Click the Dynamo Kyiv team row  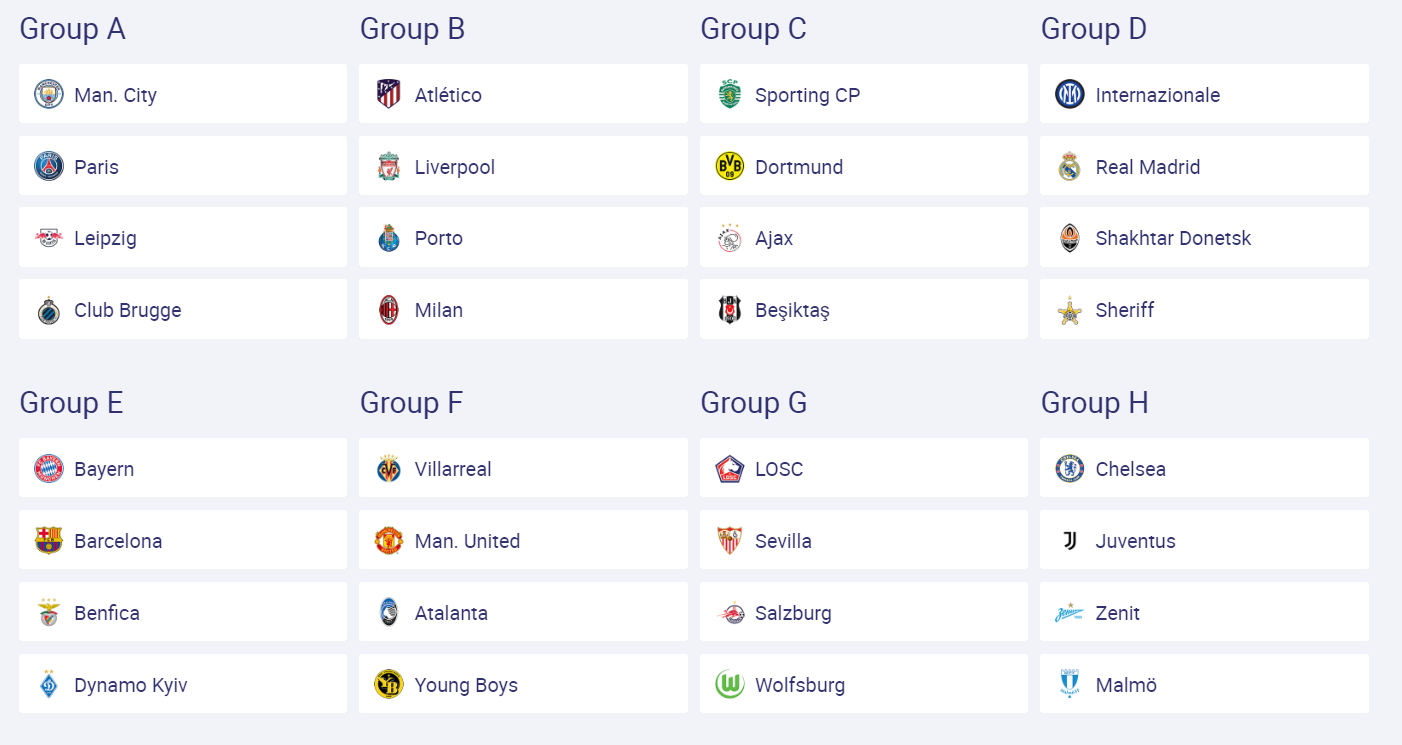coord(183,685)
